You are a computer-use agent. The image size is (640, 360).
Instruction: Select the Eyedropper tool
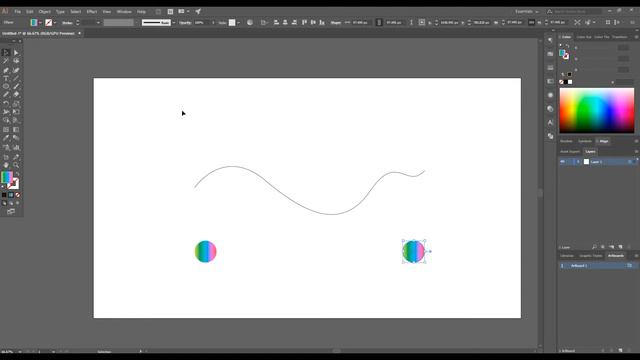(x=6, y=138)
